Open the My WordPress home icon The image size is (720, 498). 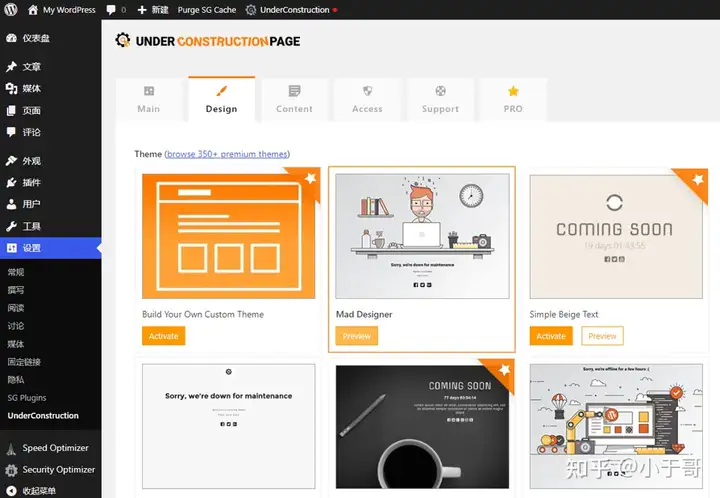pos(33,10)
